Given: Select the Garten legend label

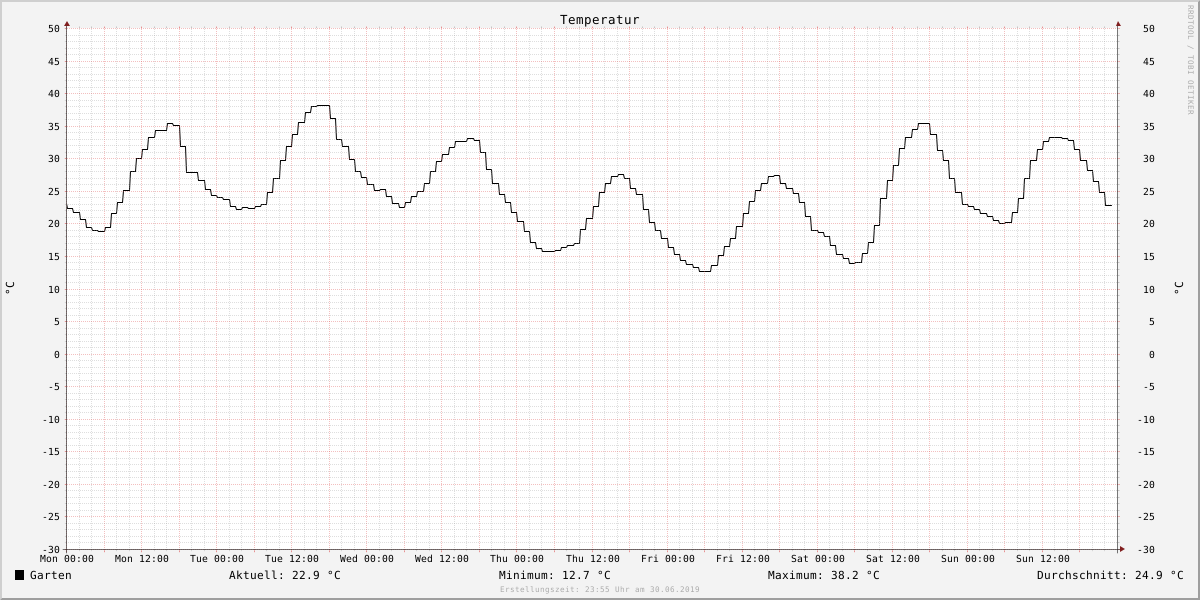Looking at the screenshot, I should 51,575.
